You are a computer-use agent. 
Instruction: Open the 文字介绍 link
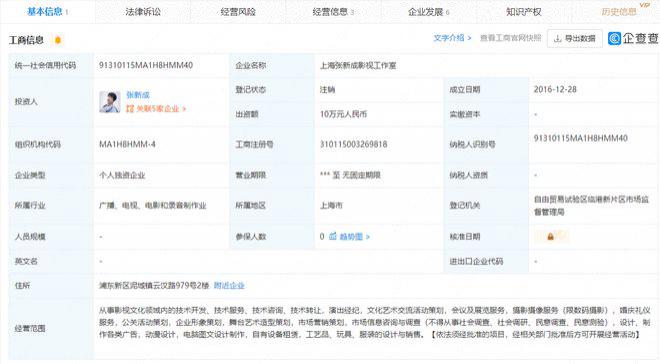[452, 38]
